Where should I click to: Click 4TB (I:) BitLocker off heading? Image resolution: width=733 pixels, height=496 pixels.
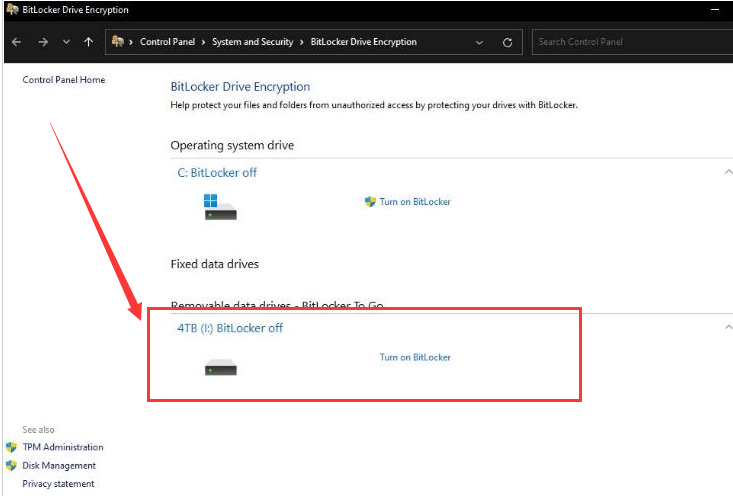pos(230,328)
